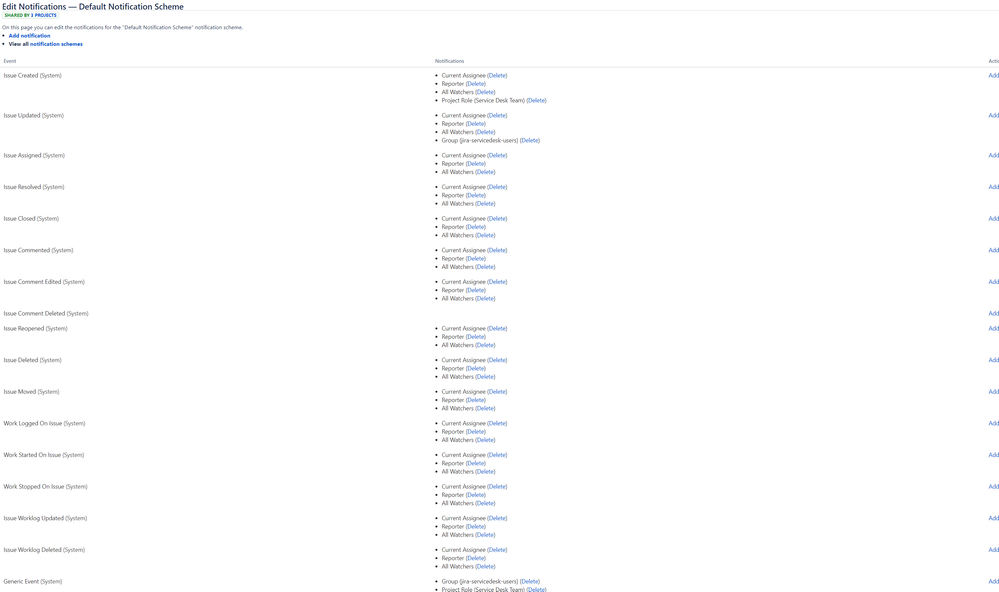This screenshot has height=592, width=999.
Task: Delete Current Assignee from Work Started On Issue
Action: click(497, 455)
